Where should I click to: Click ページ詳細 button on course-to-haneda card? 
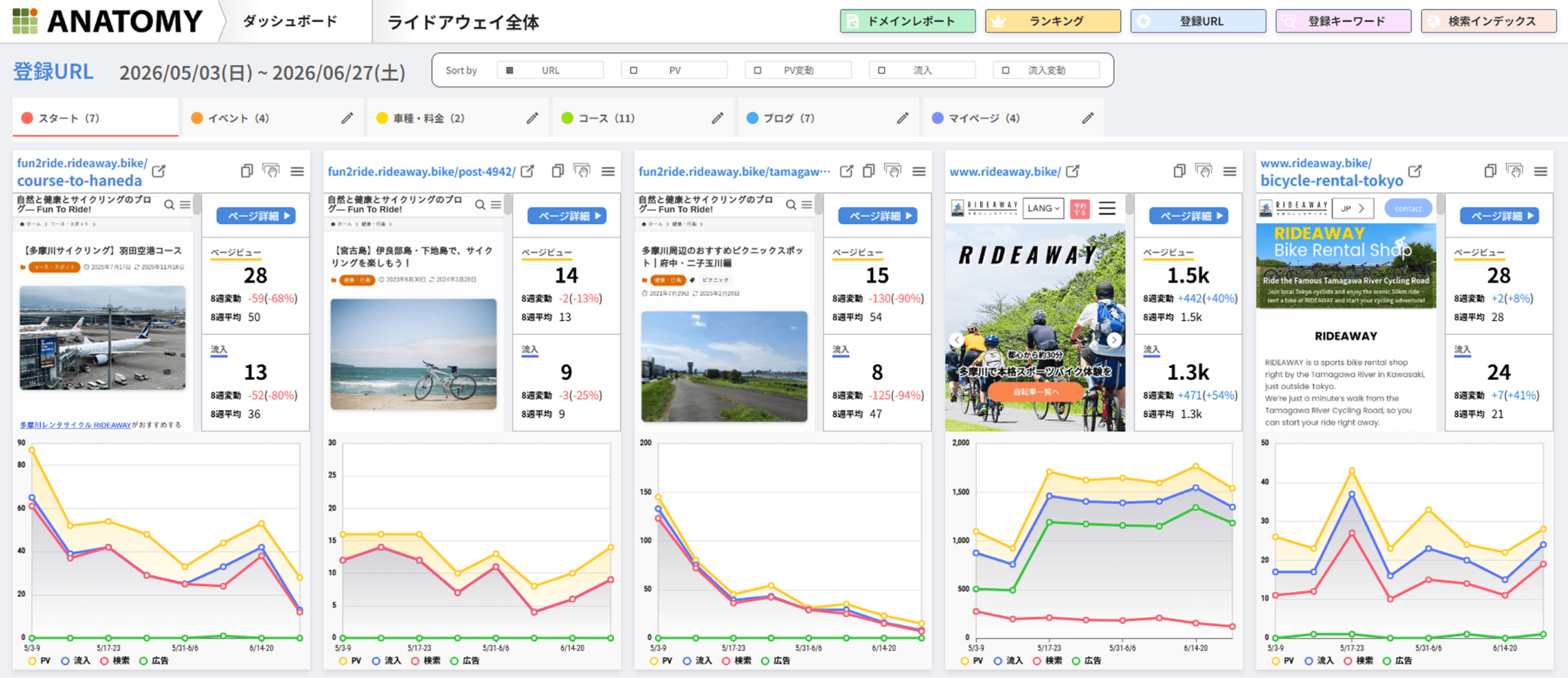point(256,216)
